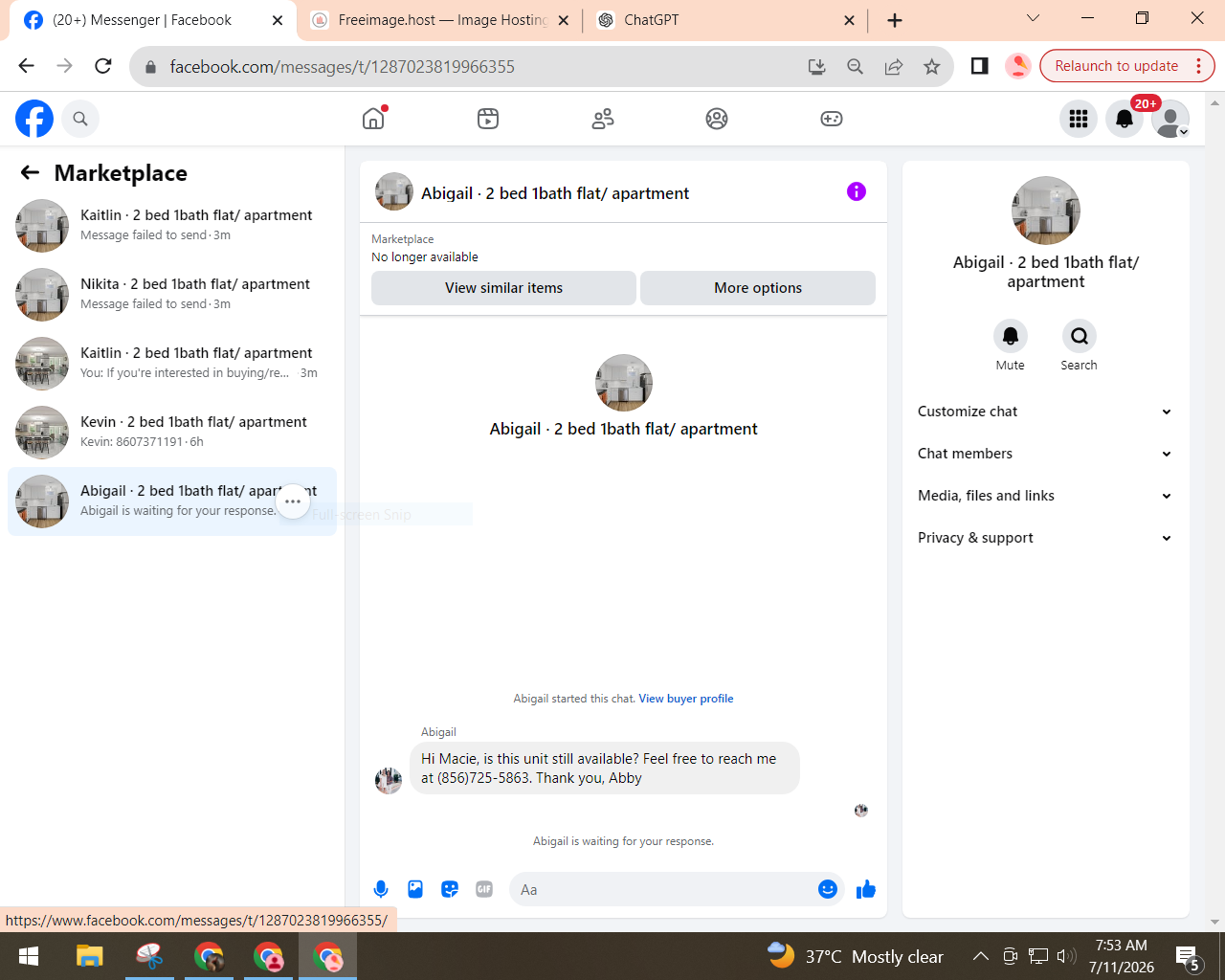Show hidden system tray icons

point(981,956)
